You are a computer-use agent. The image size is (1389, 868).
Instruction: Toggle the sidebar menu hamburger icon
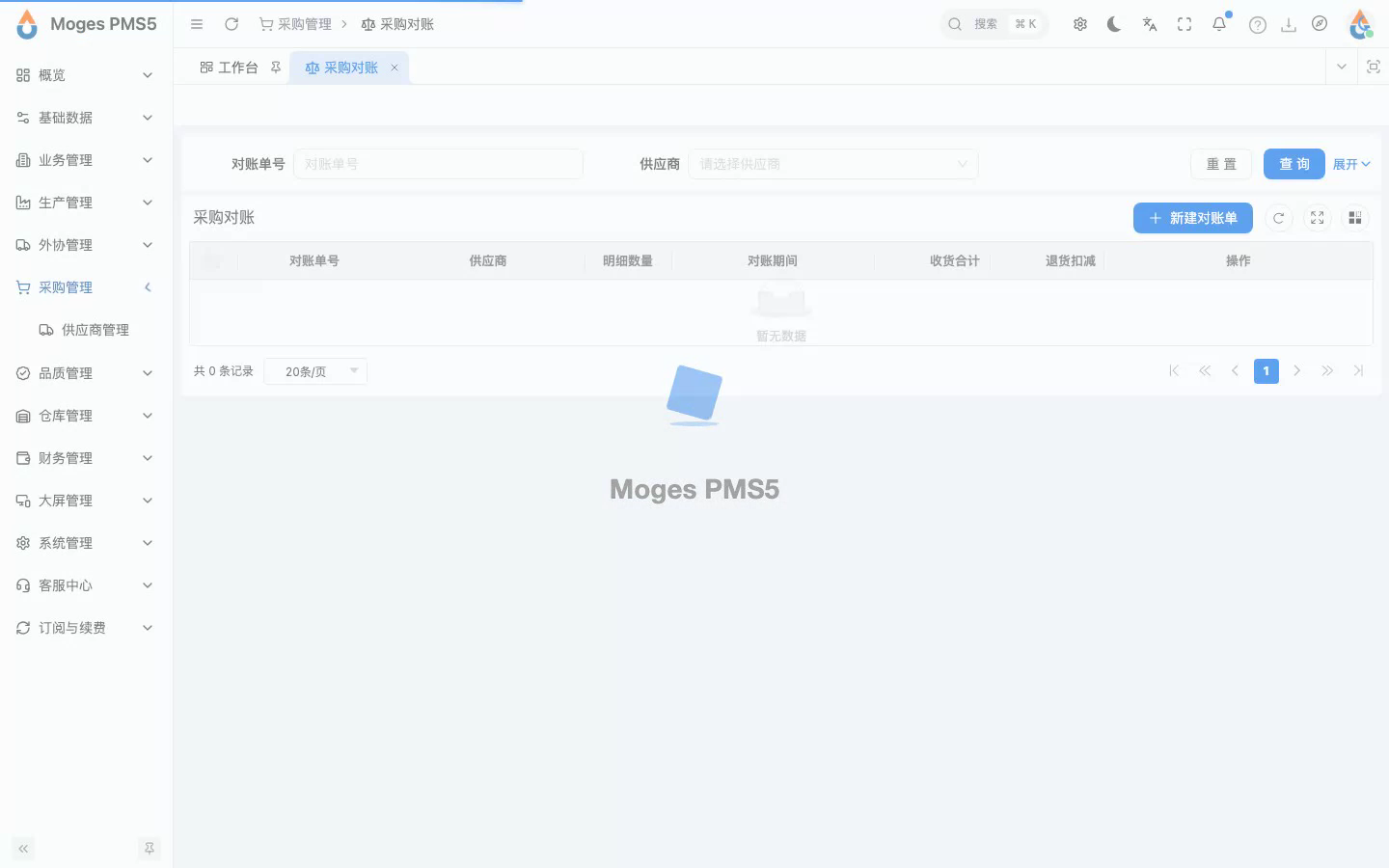197,24
